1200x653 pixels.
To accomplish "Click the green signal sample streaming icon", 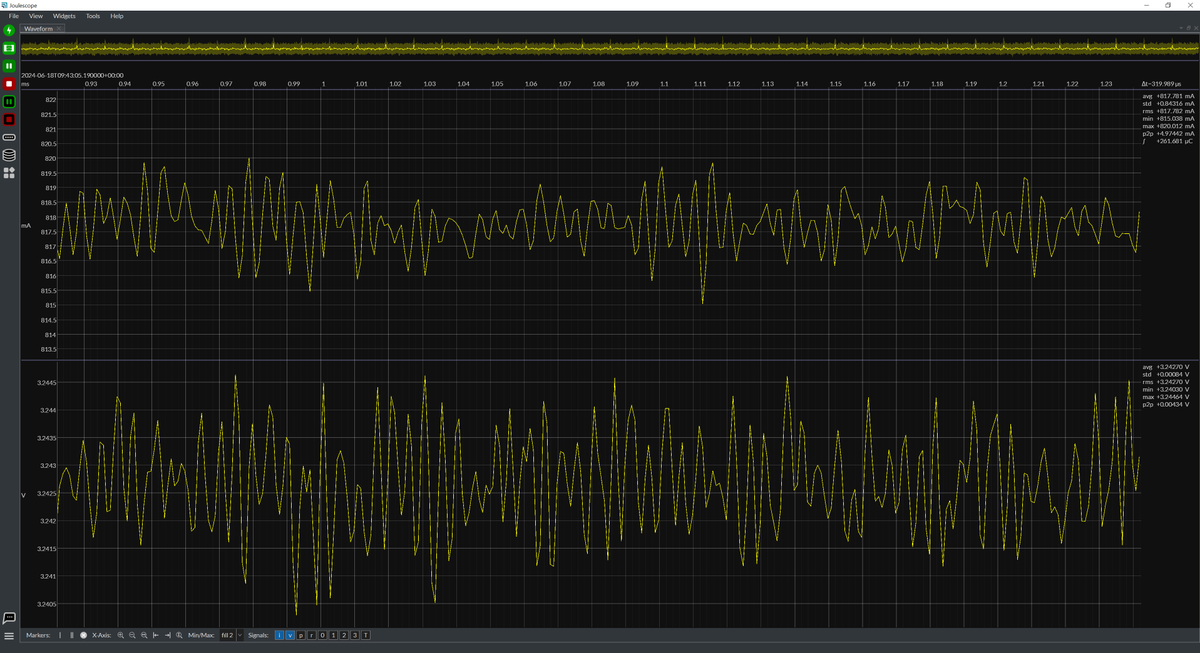I will [9, 48].
